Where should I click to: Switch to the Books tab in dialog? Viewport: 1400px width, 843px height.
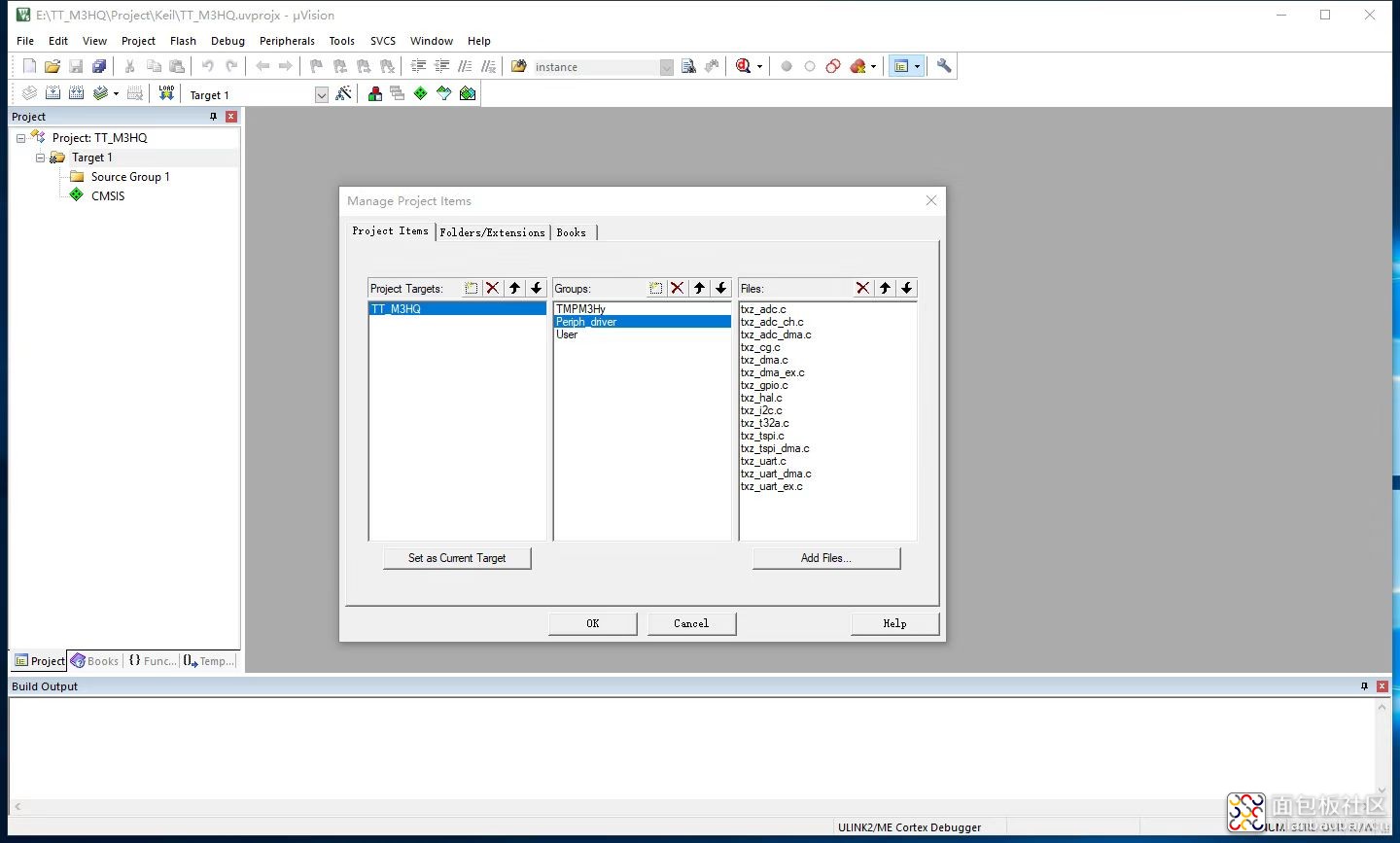point(572,232)
